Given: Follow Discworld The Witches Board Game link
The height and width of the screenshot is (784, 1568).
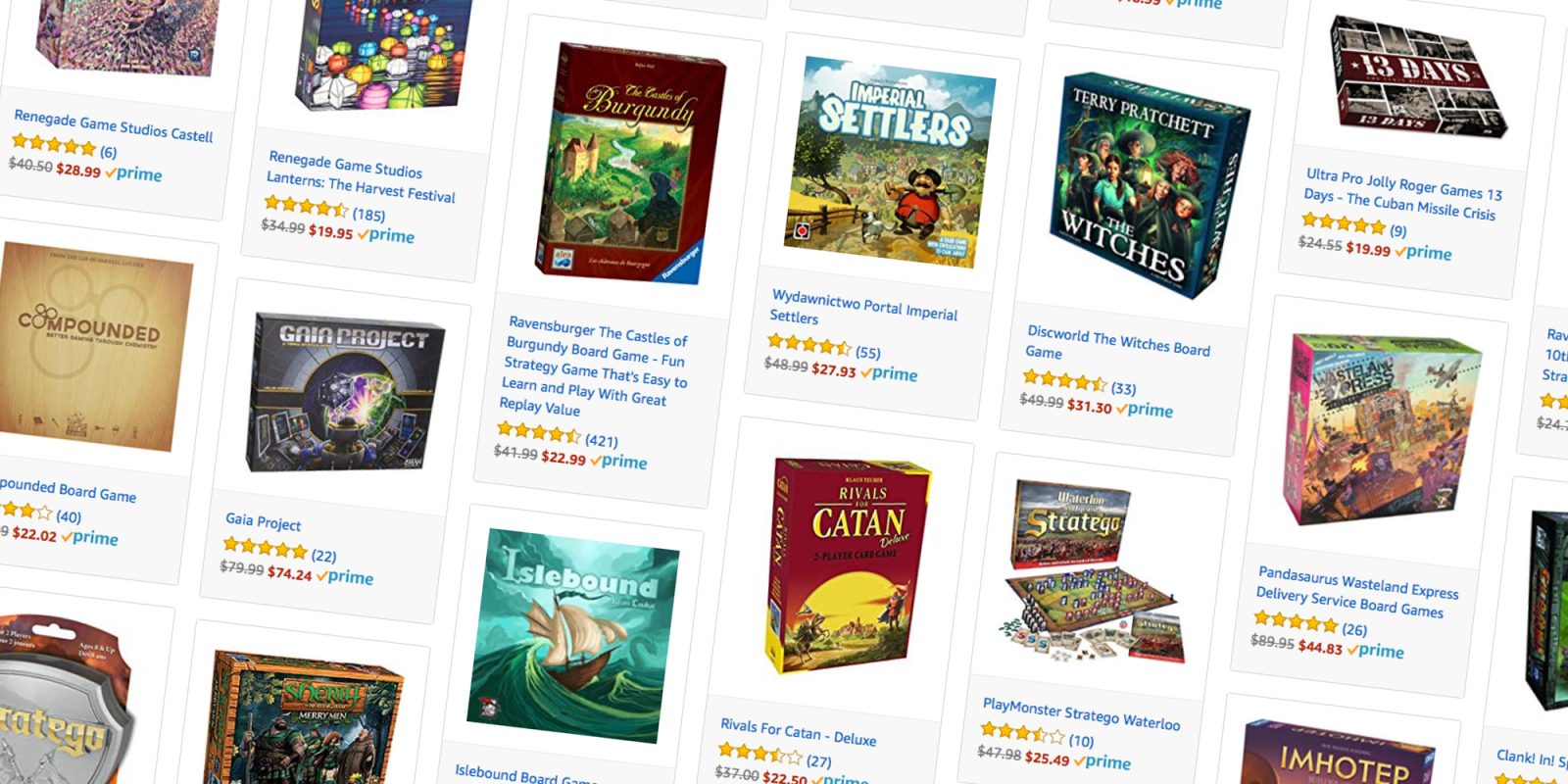Looking at the screenshot, I should coord(1117,344).
